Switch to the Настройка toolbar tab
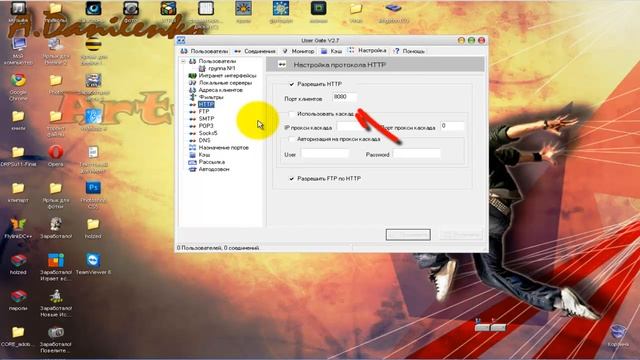Image resolution: width=640 pixels, height=360 pixels. click(x=367, y=51)
